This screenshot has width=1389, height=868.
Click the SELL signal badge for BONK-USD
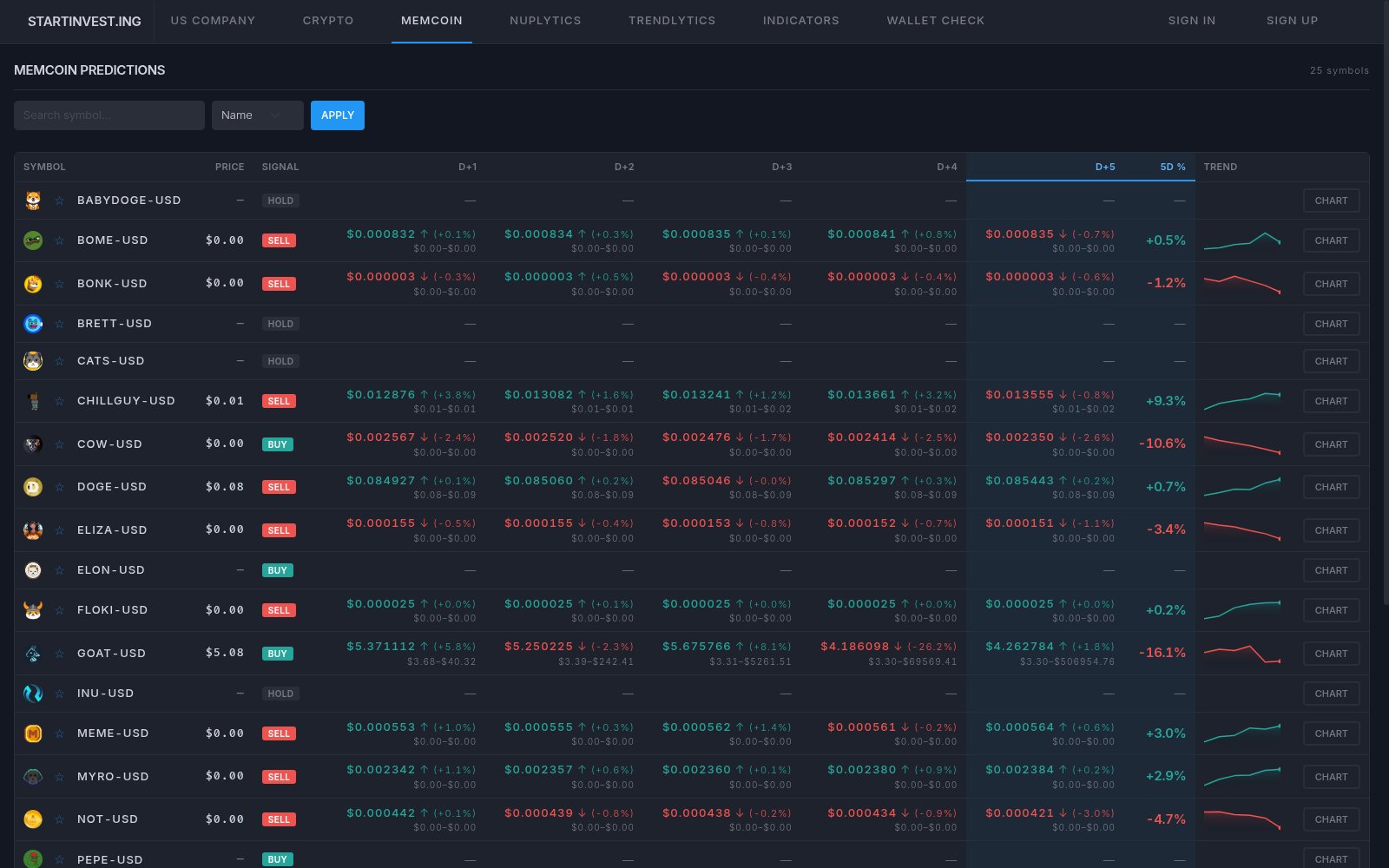[279, 284]
